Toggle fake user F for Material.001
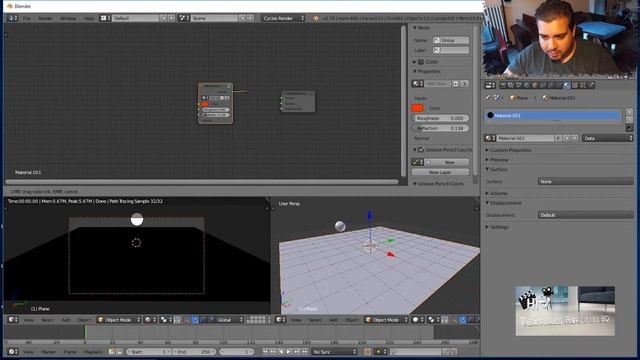640x360 pixels. tap(558, 138)
